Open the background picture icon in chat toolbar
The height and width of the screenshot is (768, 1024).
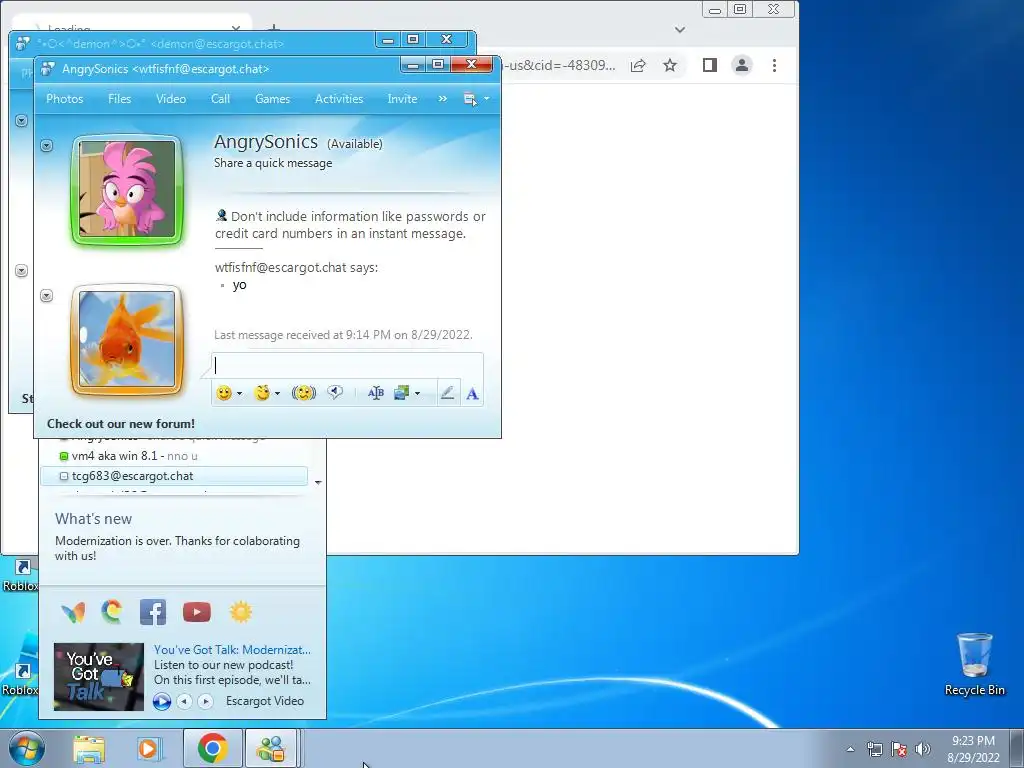[x=401, y=393]
